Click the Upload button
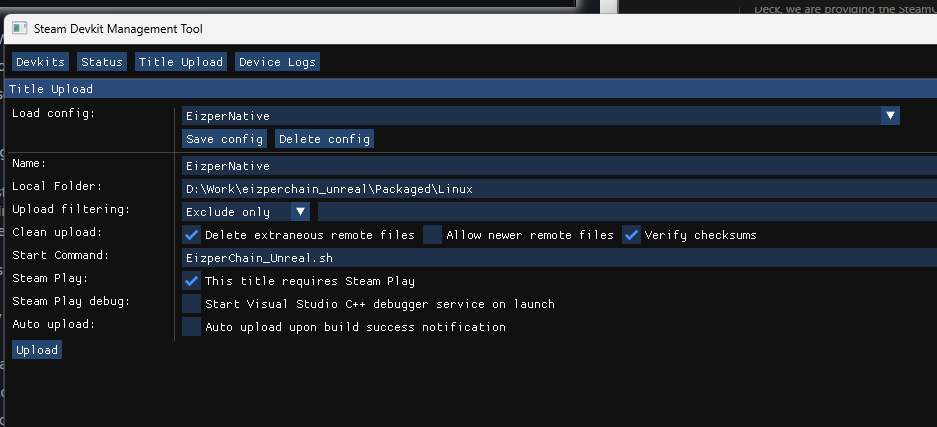Image resolution: width=937 pixels, height=427 pixels. pos(37,350)
